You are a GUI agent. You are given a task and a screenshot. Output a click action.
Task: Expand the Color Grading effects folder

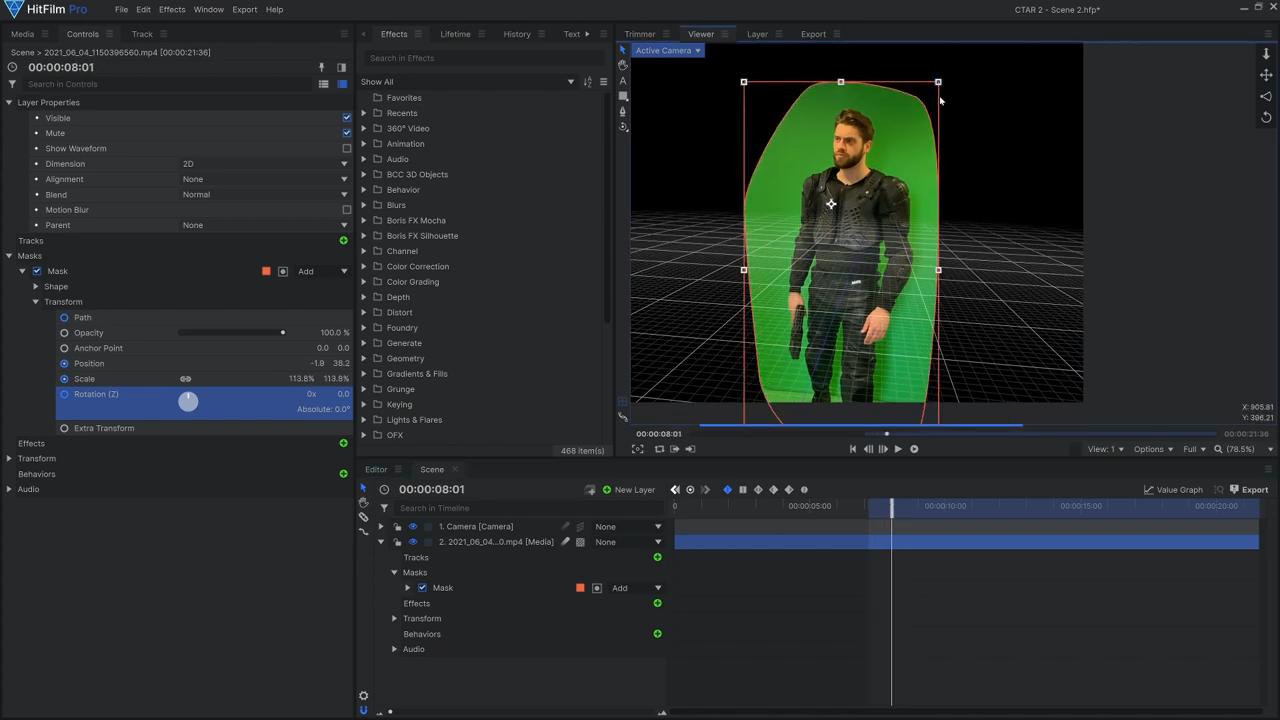tap(364, 282)
